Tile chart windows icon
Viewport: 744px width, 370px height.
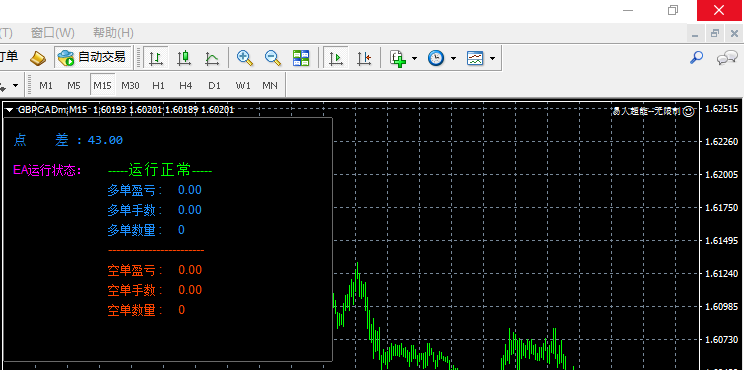(x=301, y=58)
